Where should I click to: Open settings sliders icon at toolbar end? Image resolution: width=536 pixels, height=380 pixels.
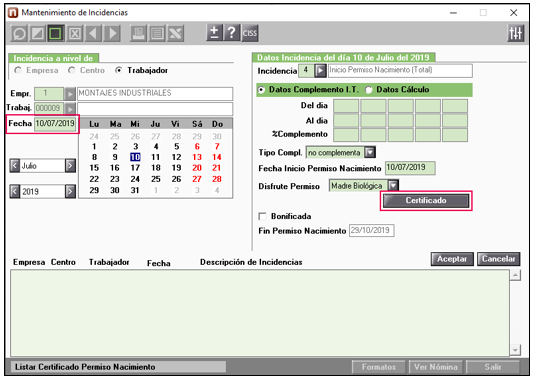pos(515,33)
